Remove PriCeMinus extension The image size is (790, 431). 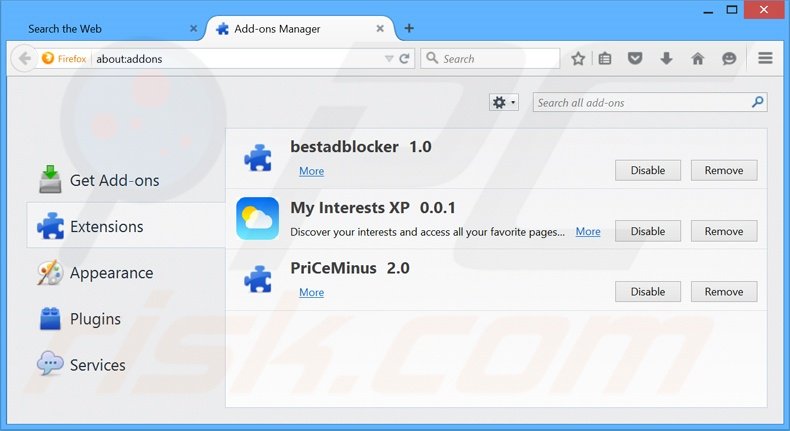pyautogui.click(x=724, y=291)
